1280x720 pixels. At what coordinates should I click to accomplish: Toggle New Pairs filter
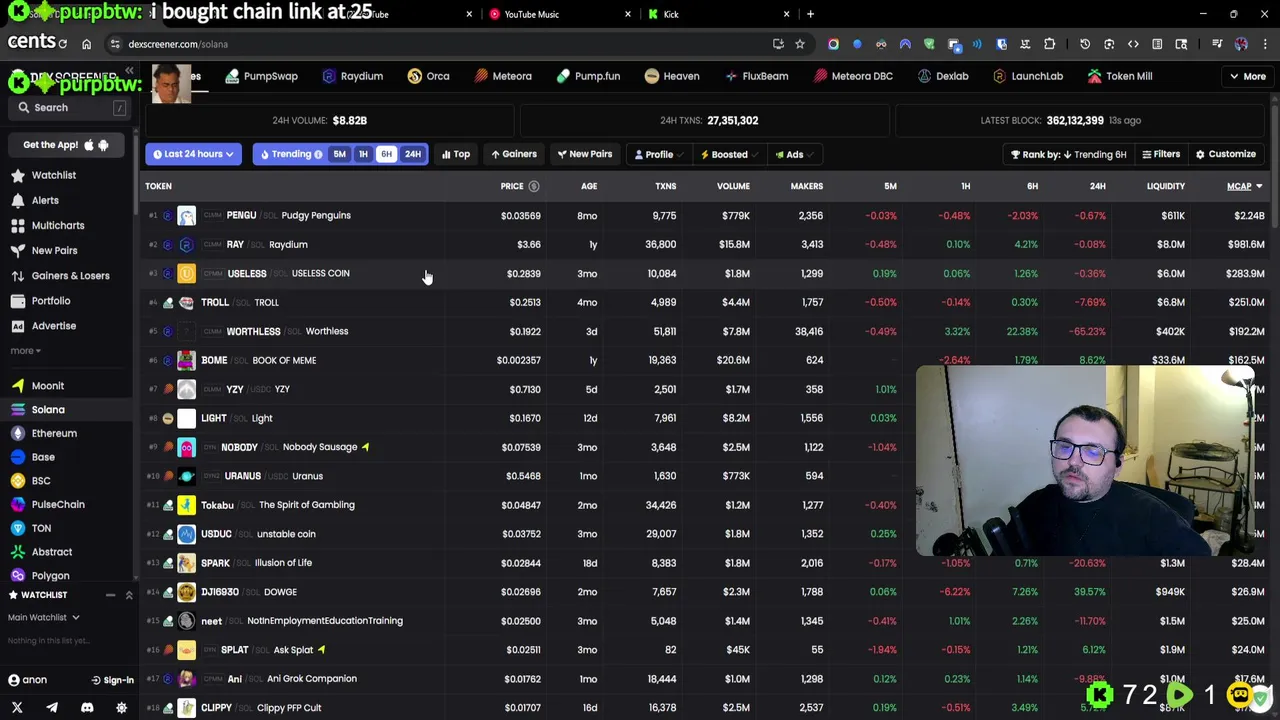585,154
